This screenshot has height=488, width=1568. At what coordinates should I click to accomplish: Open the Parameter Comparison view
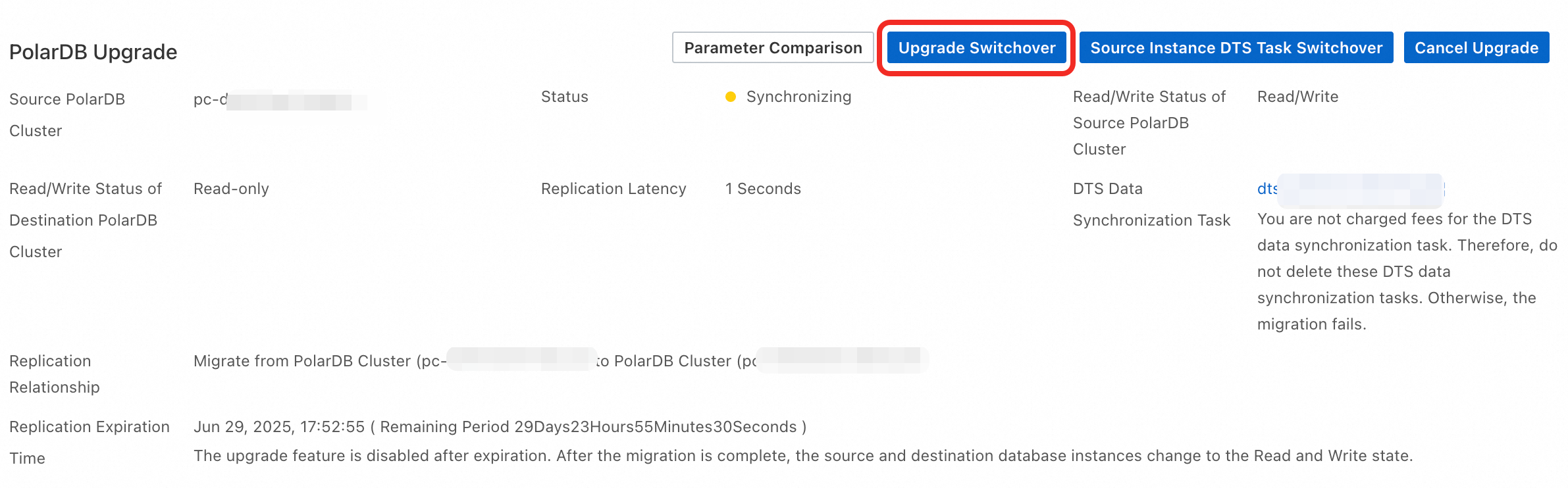pos(773,48)
